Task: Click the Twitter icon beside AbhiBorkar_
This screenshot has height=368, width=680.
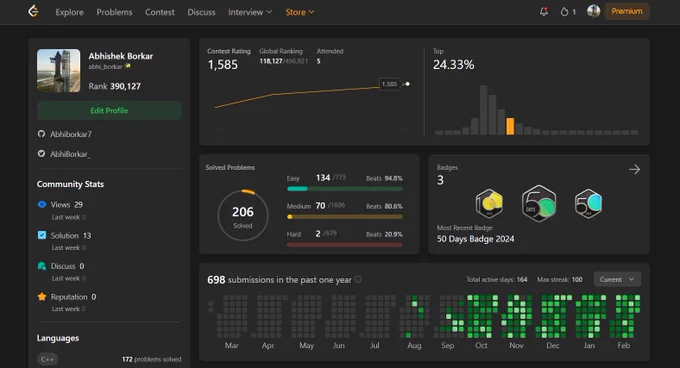Action: click(x=41, y=153)
